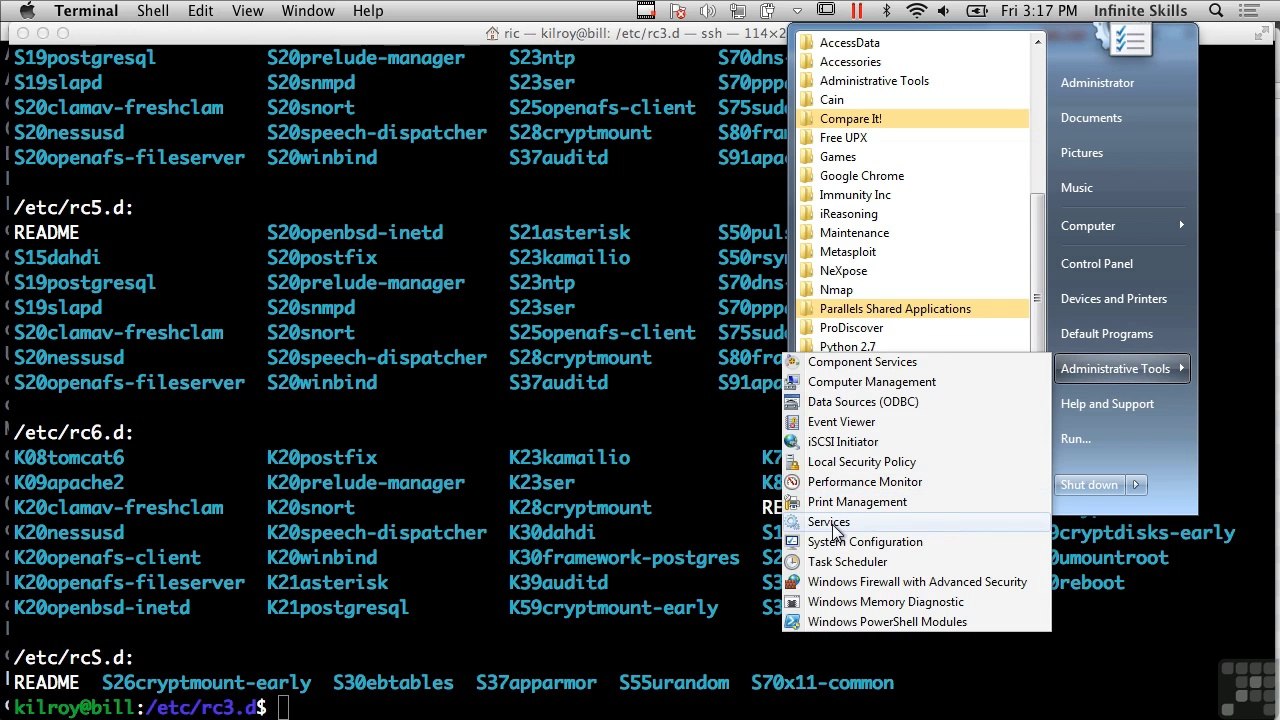Click the /etc/rc6.d: heading in Terminal

click(74, 433)
